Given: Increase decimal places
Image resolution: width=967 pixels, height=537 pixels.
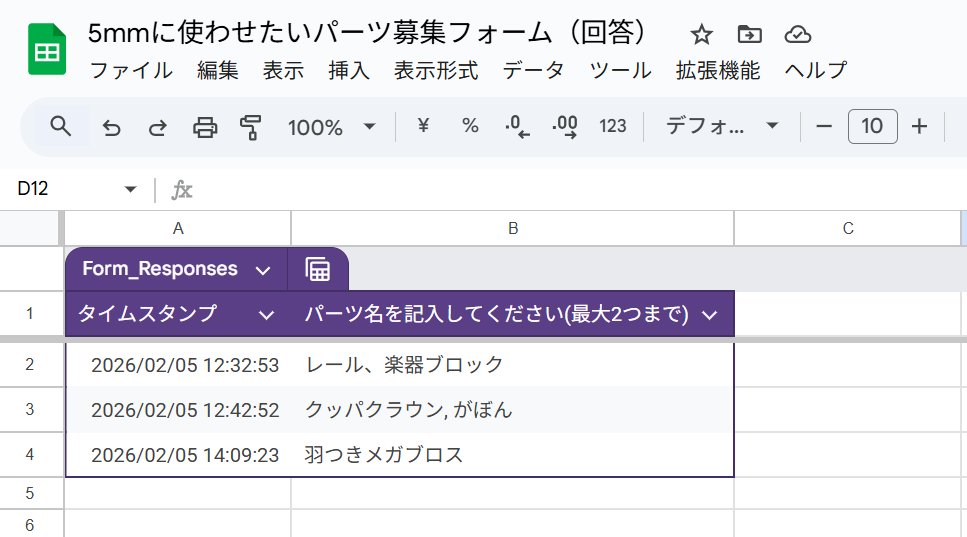Looking at the screenshot, I should pos(565,126).
